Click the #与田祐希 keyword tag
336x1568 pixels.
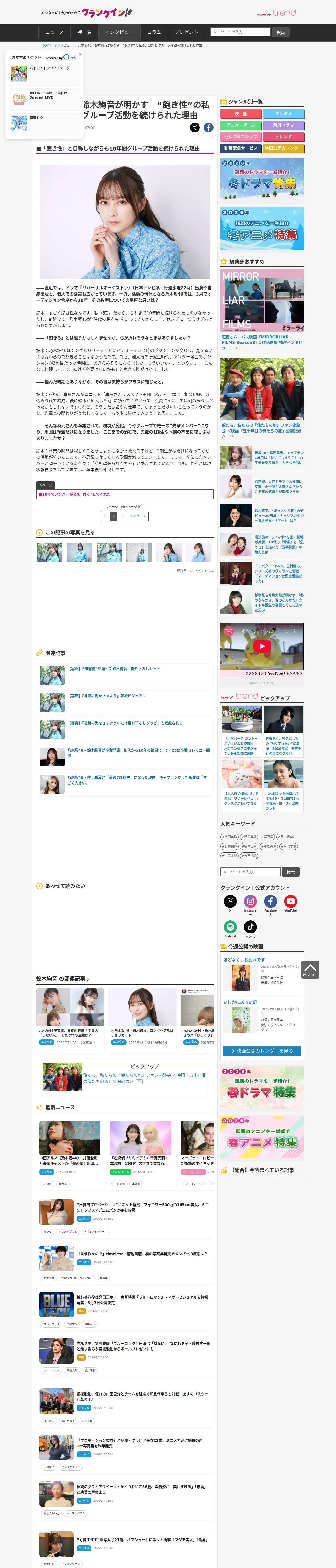[249, 856]
